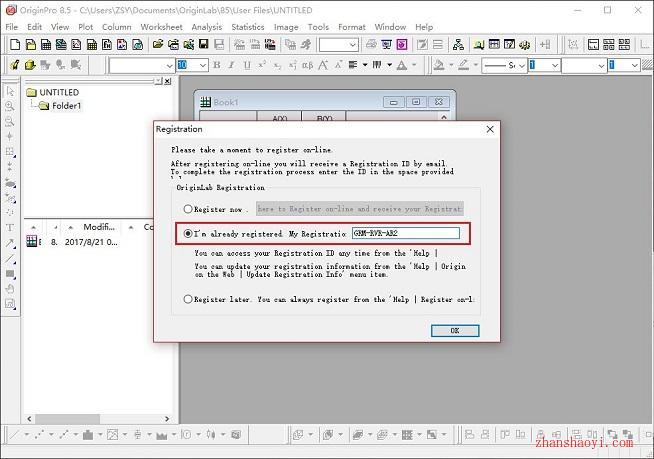Expand the bottom line plot dropdown arrow
This screenshot has height=459, width=654.
point(26,435)
